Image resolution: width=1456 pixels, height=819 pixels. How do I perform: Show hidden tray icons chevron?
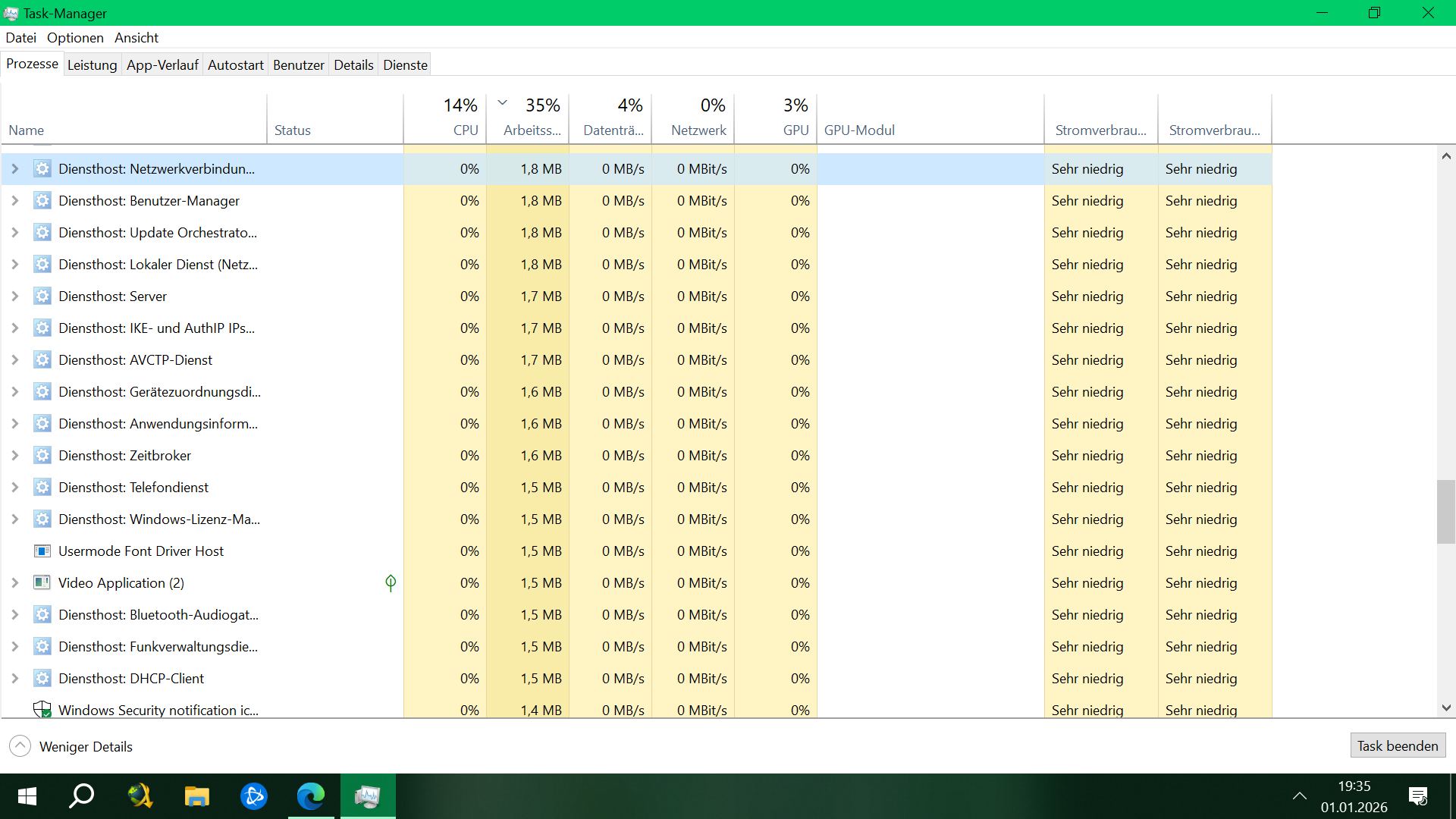click(1299, 796)
